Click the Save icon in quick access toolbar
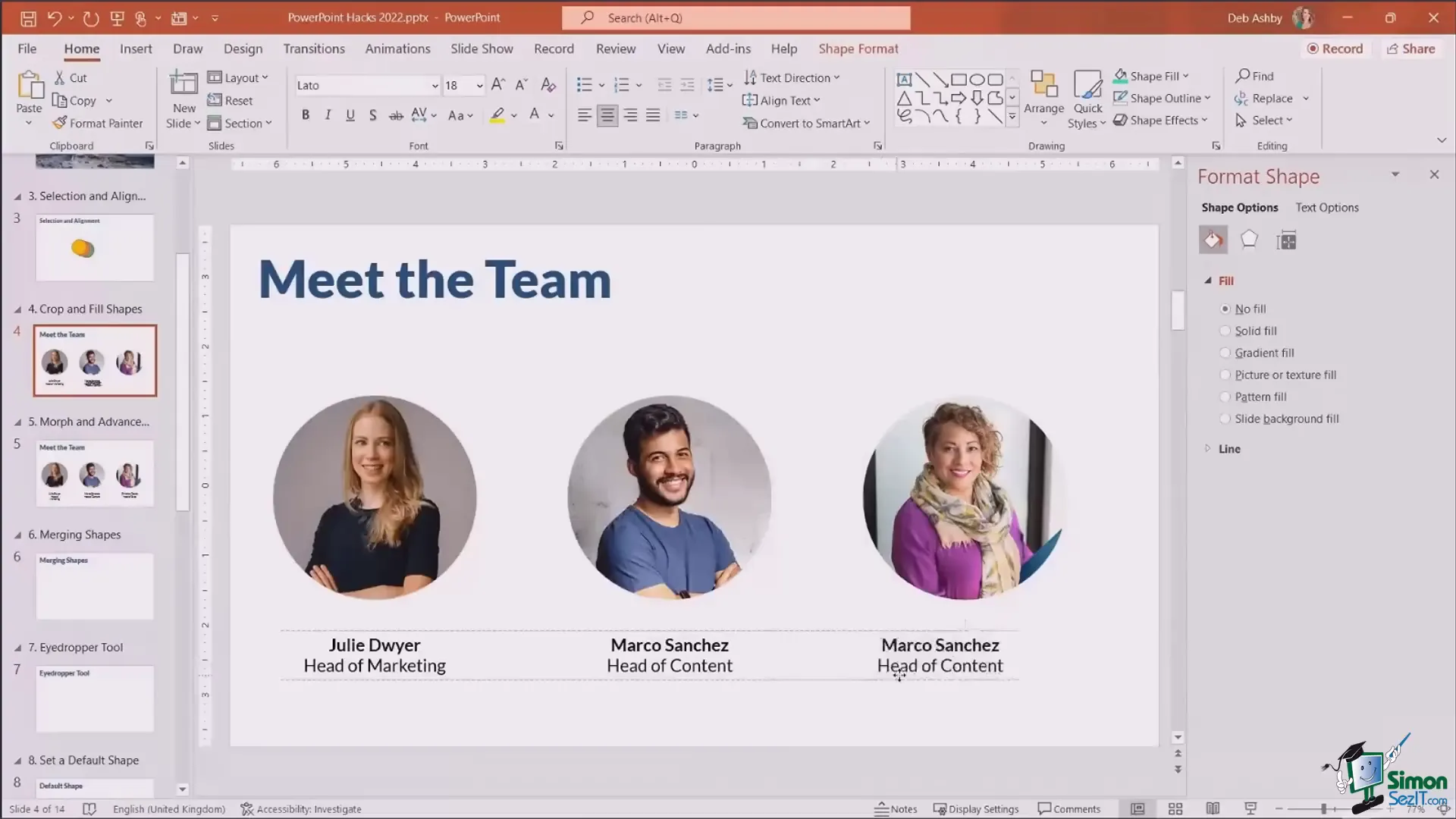The height and width of the screenshot is (819, 1456). tap(28, 18)
